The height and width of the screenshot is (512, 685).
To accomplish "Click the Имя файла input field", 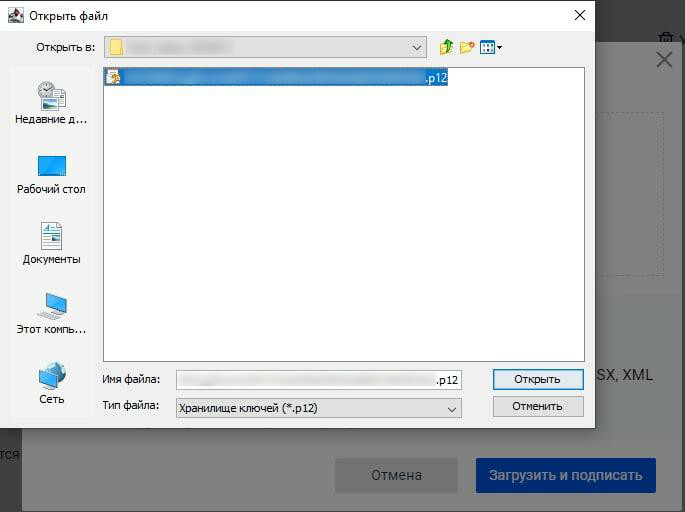I will coord(318,380).
